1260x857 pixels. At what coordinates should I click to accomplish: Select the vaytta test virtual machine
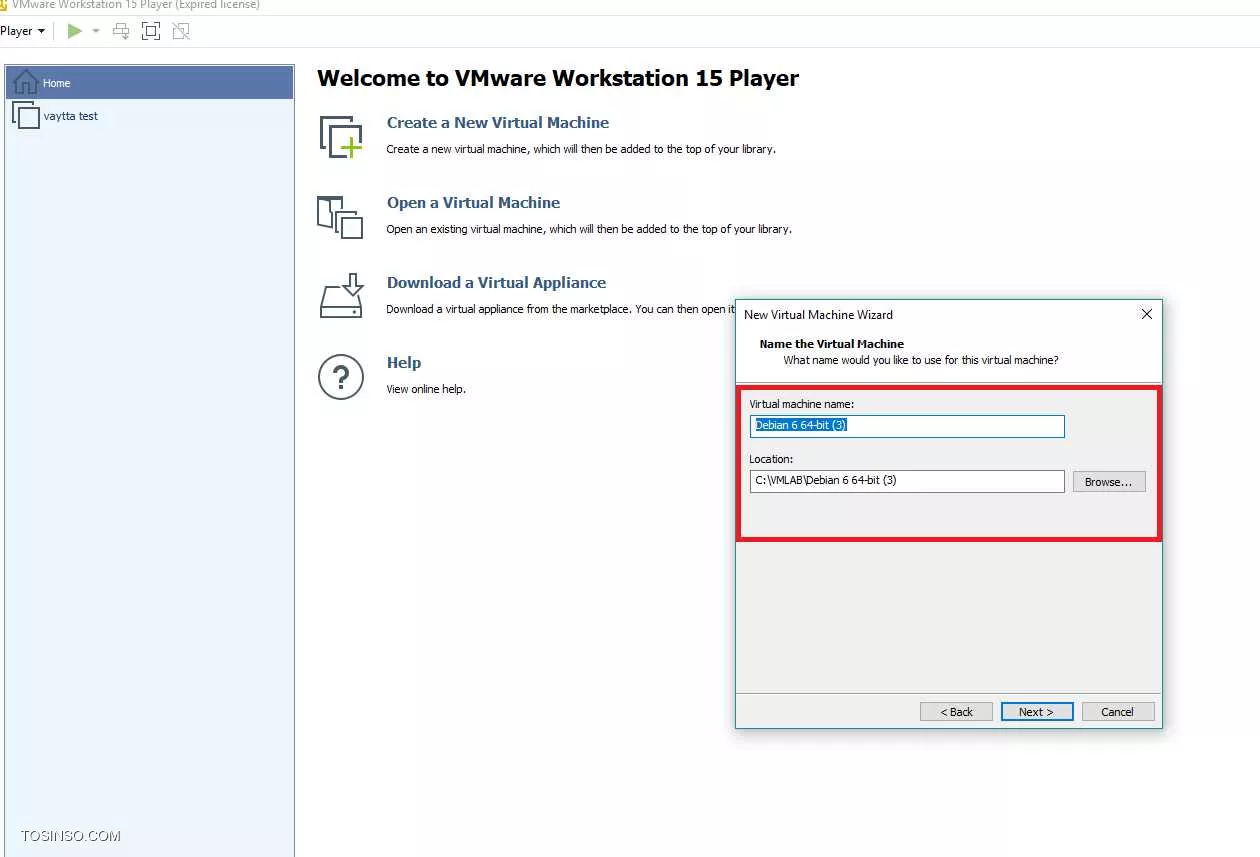pyautogui.click(x=70, y=116)
